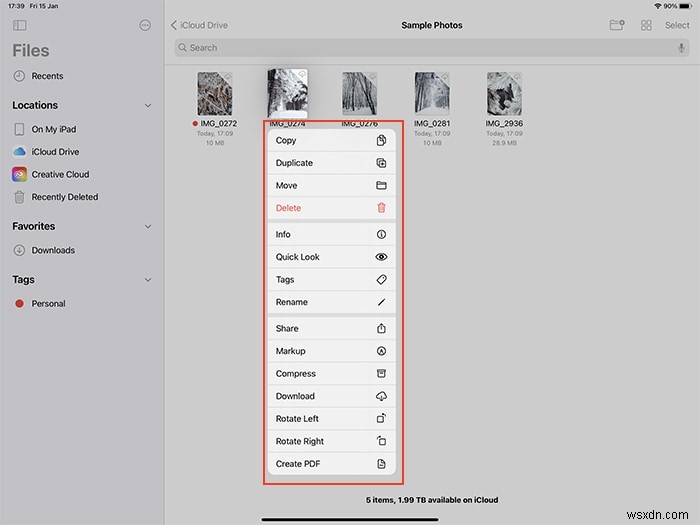Image resolution: width=700 pixels, height=525 pixels.
Task: Choose Info from the context menu
Action: pos(332,234)
